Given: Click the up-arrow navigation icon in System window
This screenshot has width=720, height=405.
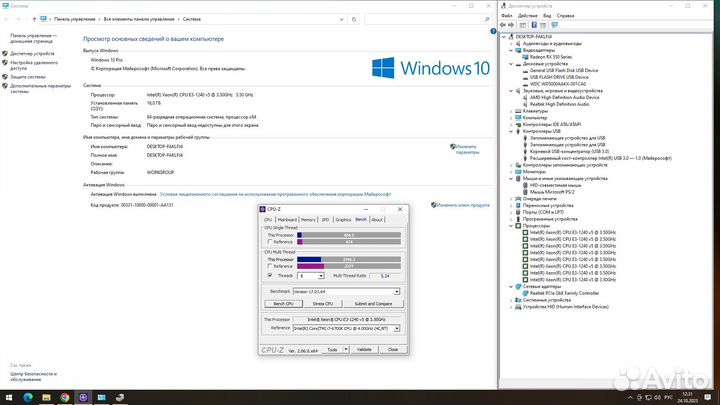Looking at the screenshot, I should point(34,19).
